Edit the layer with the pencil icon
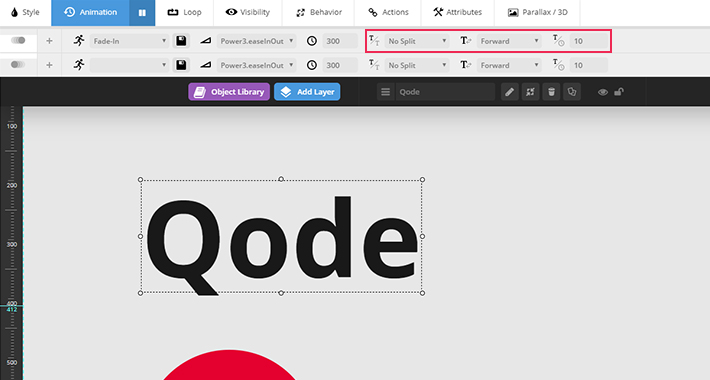Viewport: 710px width, 380px height. pyautogui.click(x=509, y=92)
